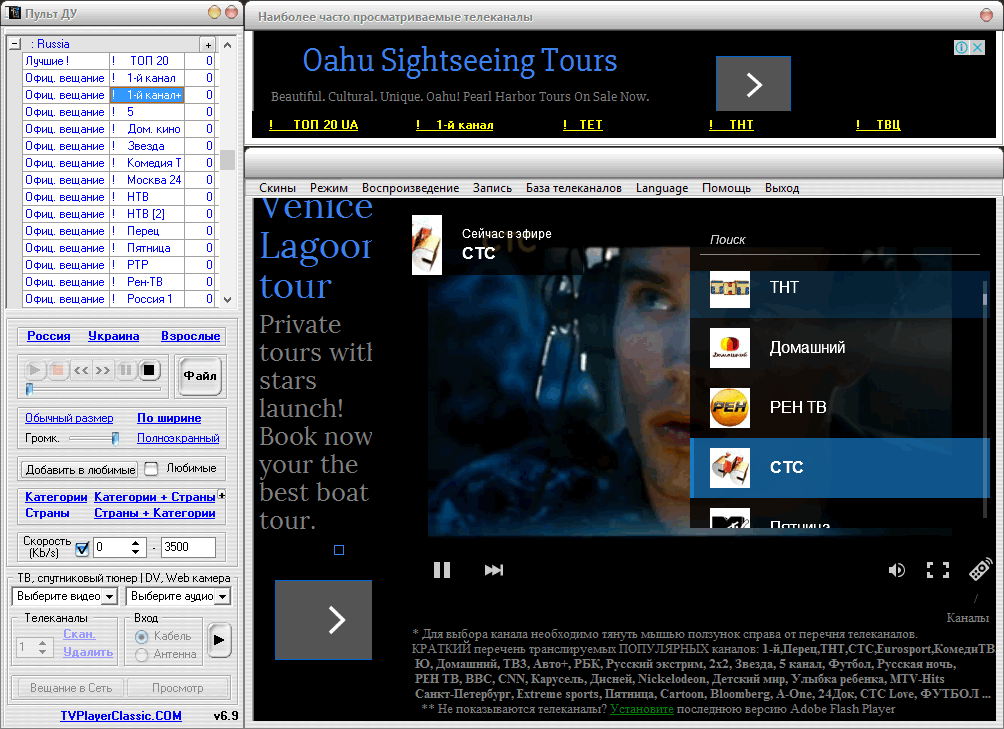Open the Помощь menu

[x=726, y=188]
